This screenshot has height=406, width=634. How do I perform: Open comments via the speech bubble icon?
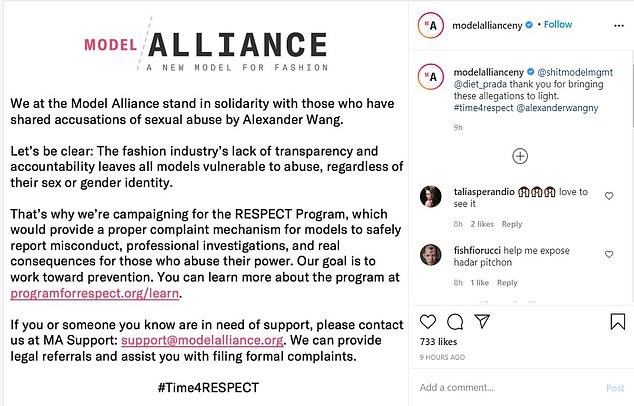point(456,323)
